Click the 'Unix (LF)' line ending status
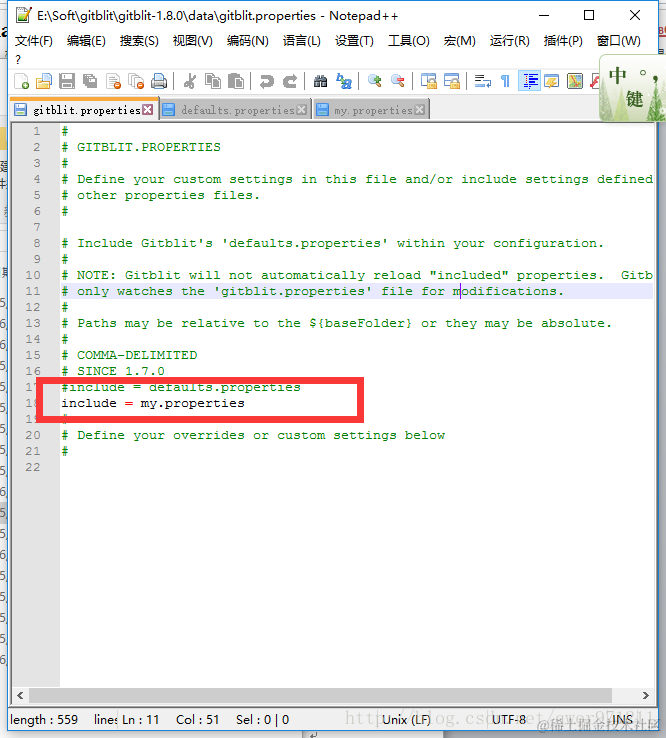This screenshot has height=738, width=666. [x=407, y=720]
